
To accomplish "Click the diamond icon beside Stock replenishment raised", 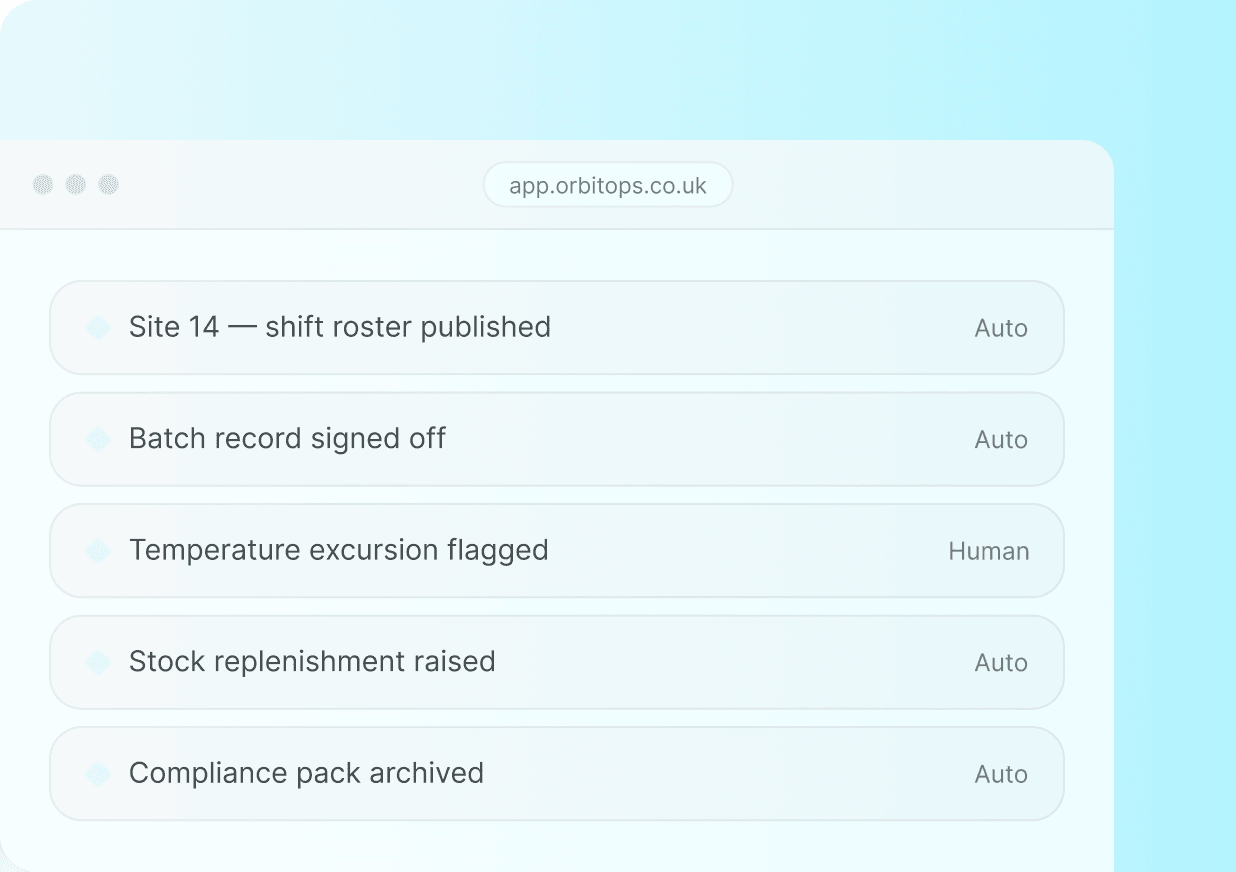I will pyautogui.click(x=98, y=662).
